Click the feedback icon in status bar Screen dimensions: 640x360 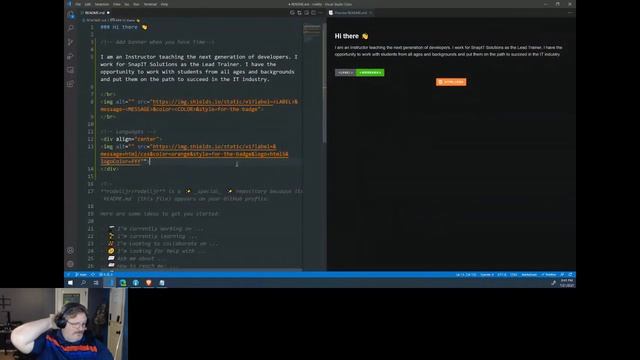(562, 274)
